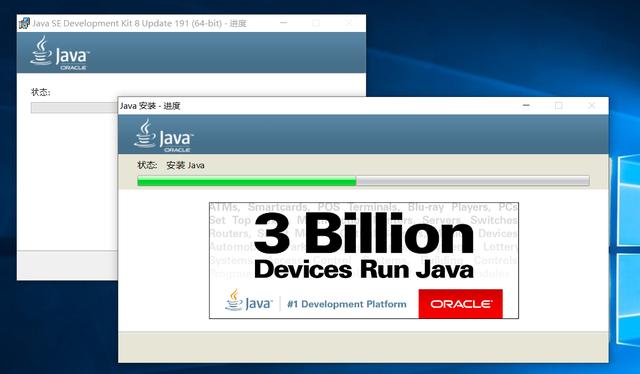Click the '3 Billion Devices Run Java' banner
Screen dimensions: 640x374
coord(364,260)
